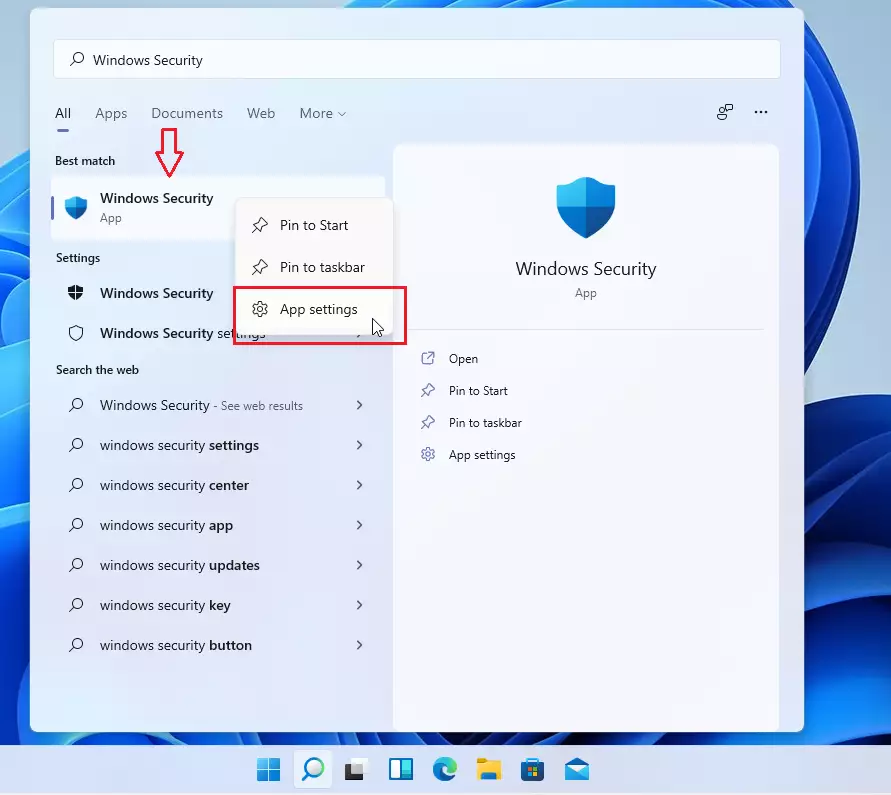Click Pin to Start in preview pane
This screenshot has height=795, width=891.
pos(478,391)
